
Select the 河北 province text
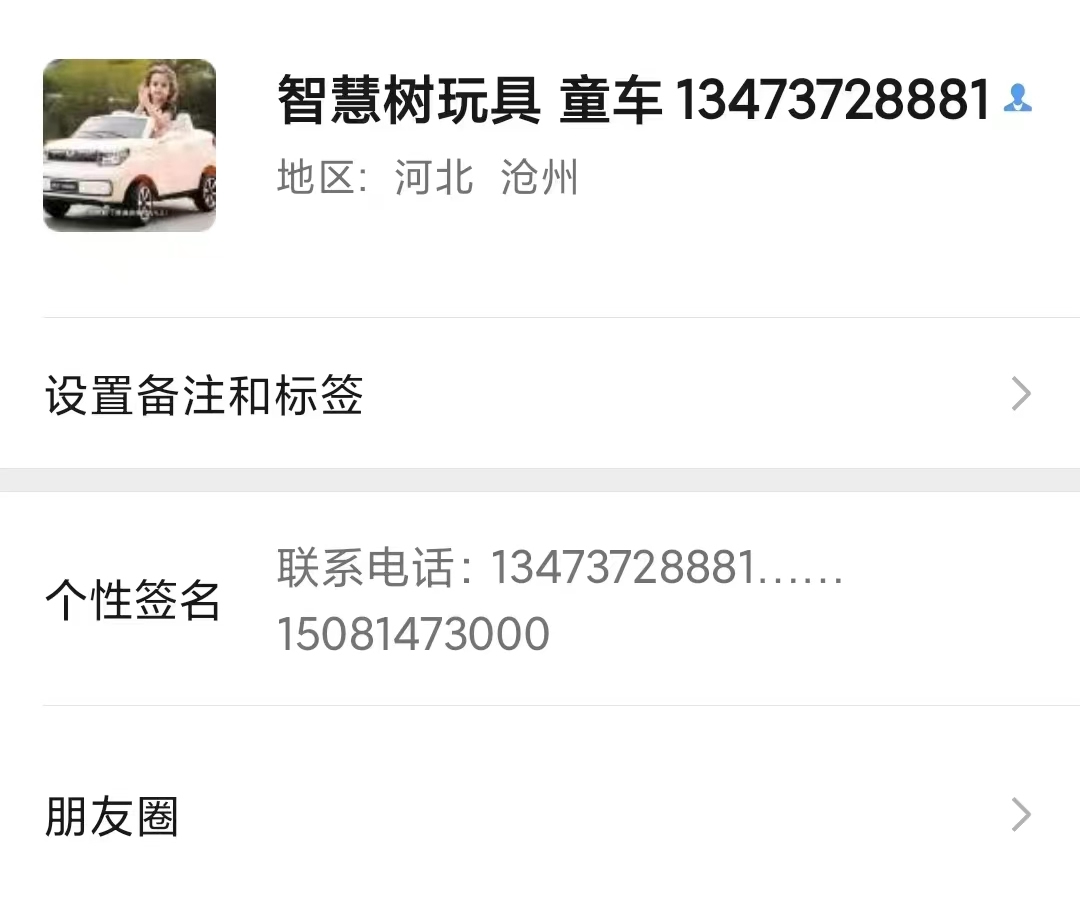tap(434, 177)
